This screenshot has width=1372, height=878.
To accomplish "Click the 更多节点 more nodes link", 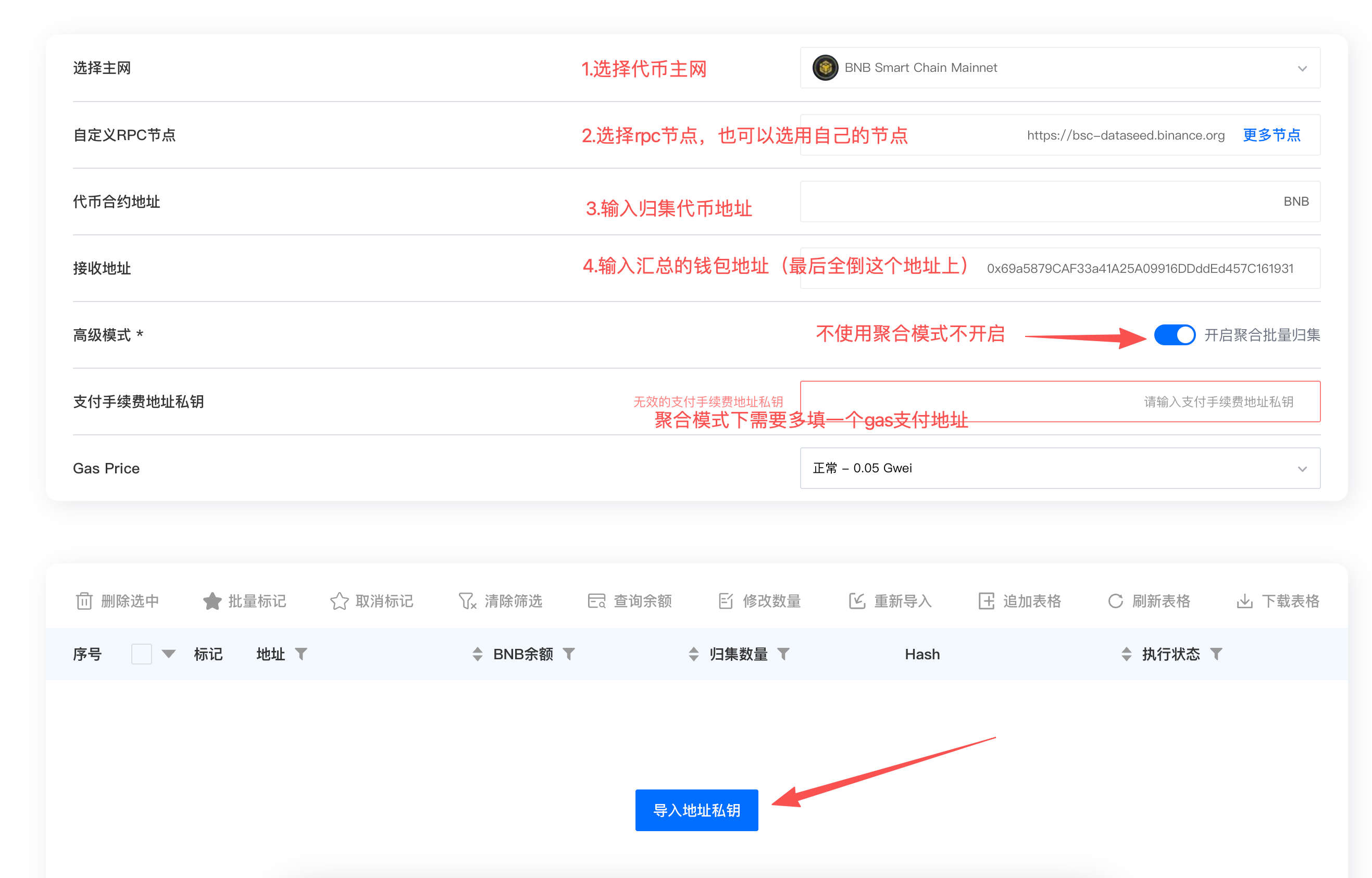I will (x=1271, y=135).
